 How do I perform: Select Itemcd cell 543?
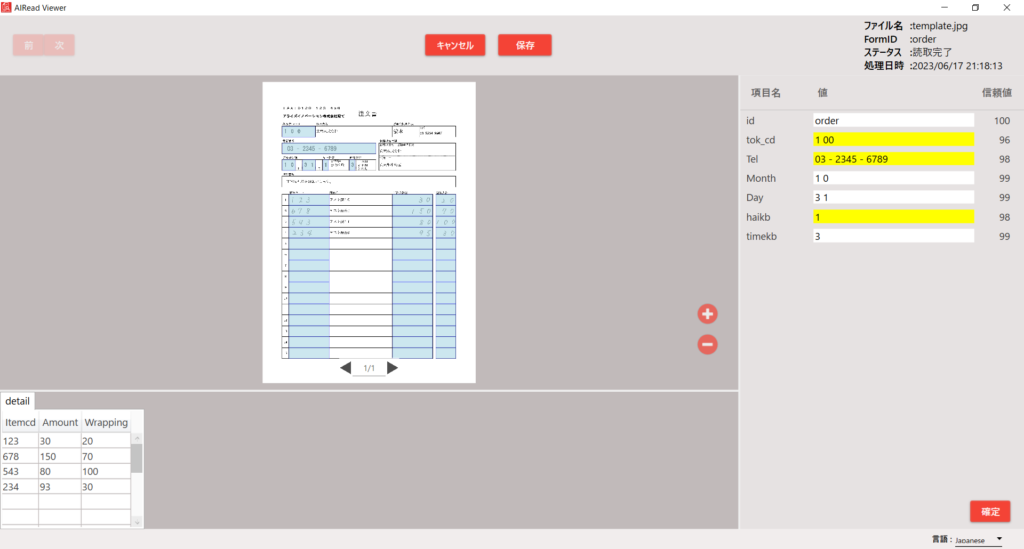point(20,471)
